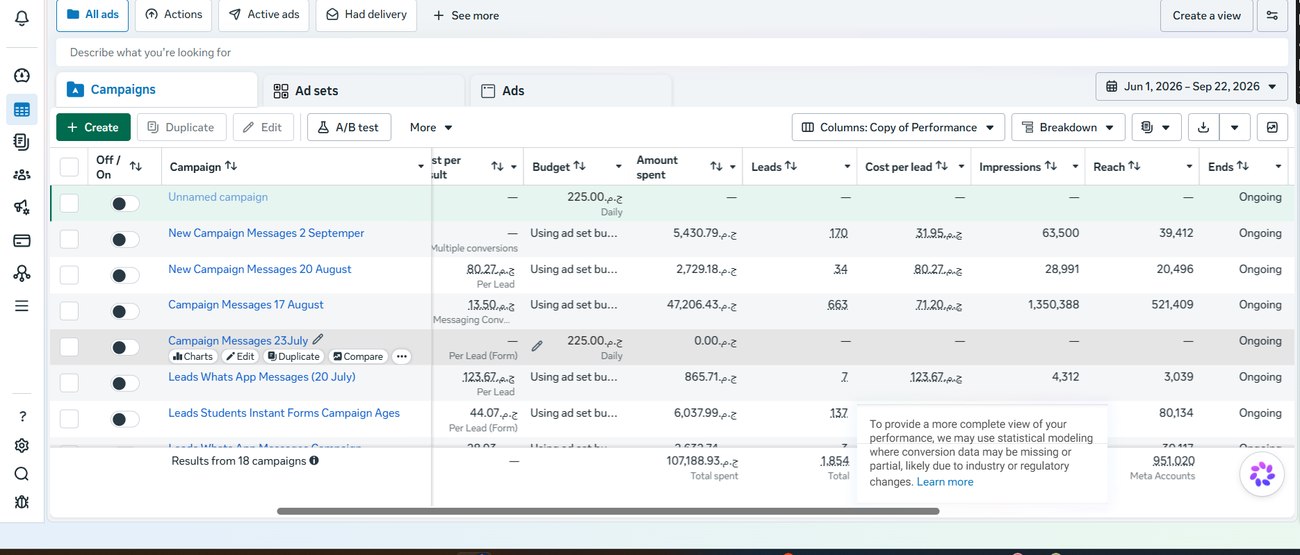Open Budget column header dropdown arrow
This screenshot has height=555, width=1300.
click(x=618, y=167)
